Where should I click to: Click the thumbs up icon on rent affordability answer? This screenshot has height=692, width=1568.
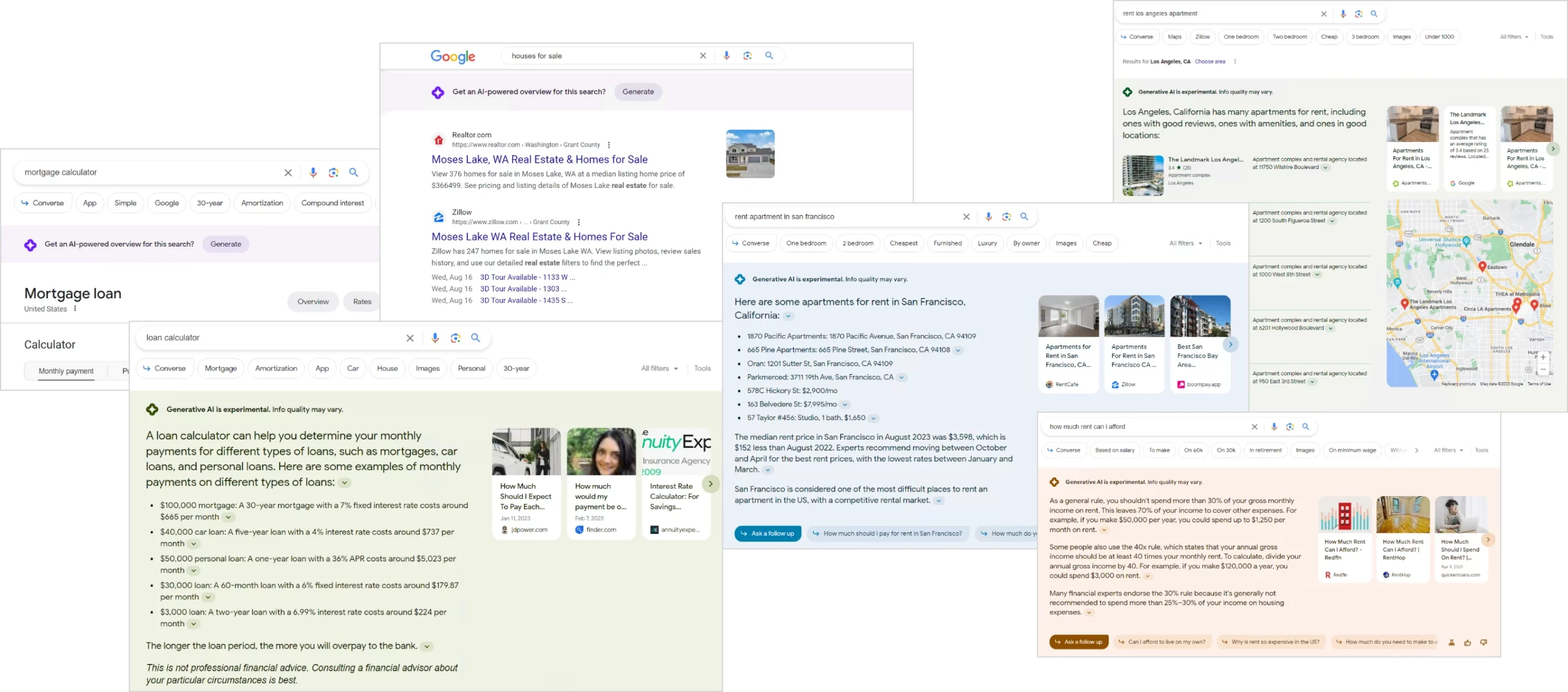tap(1468, 642)
